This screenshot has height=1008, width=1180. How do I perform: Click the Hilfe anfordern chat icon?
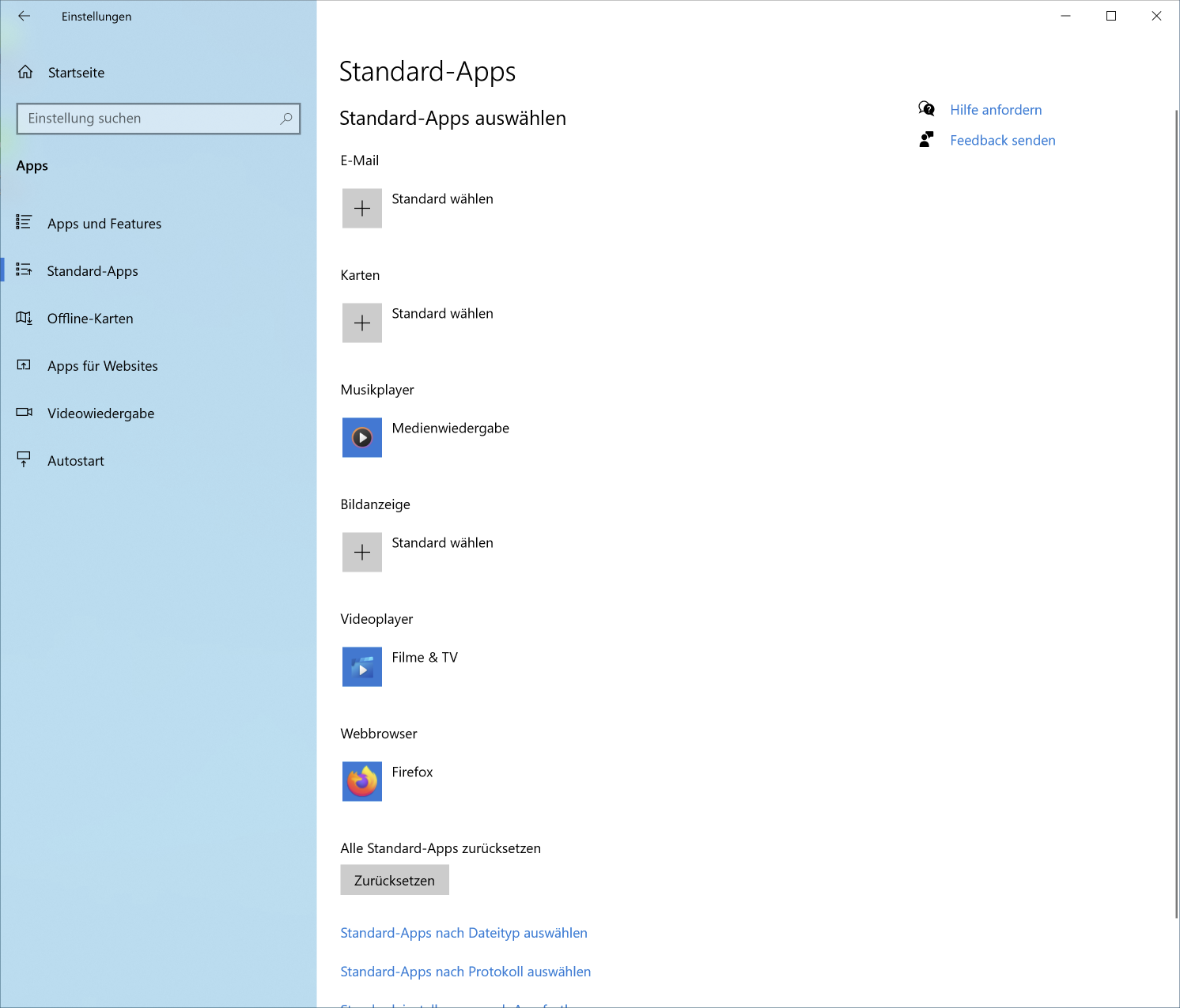click(926, 109)
